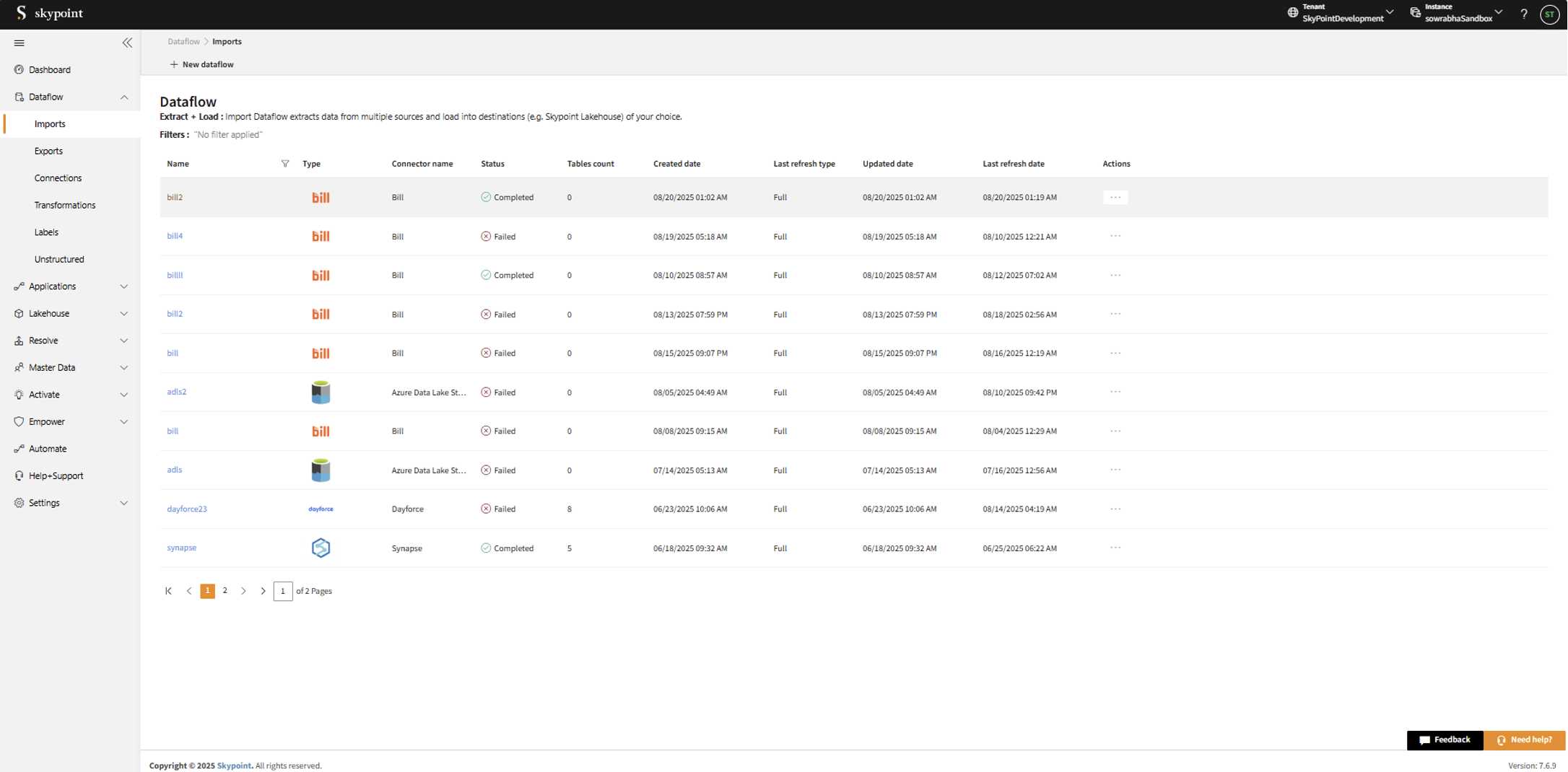
Task: Open the dayforce23 dataflow link
Action: pos(187,509)
